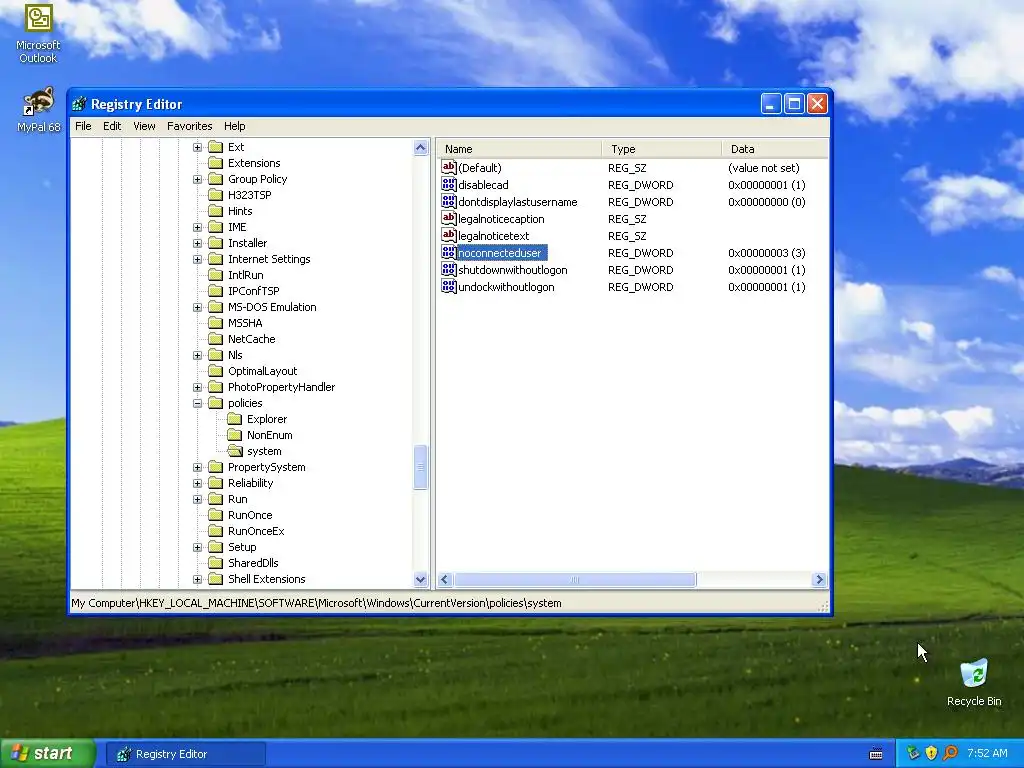The width and height of the screenshot is (1024, 768).
Task: Select the Hints registry key
Action: (240, 211)
